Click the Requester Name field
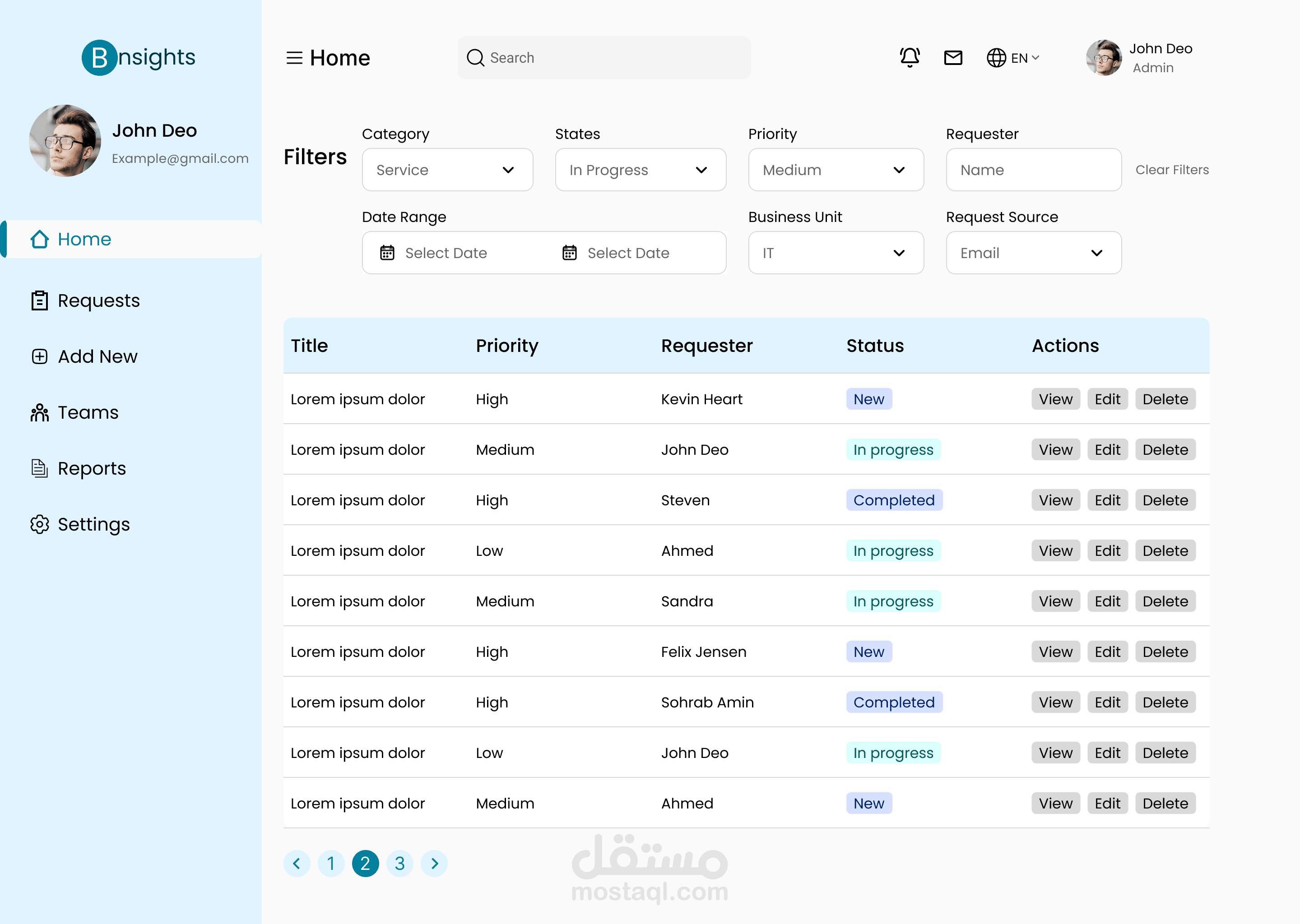1300x924 pixels. click(1034, 170)
